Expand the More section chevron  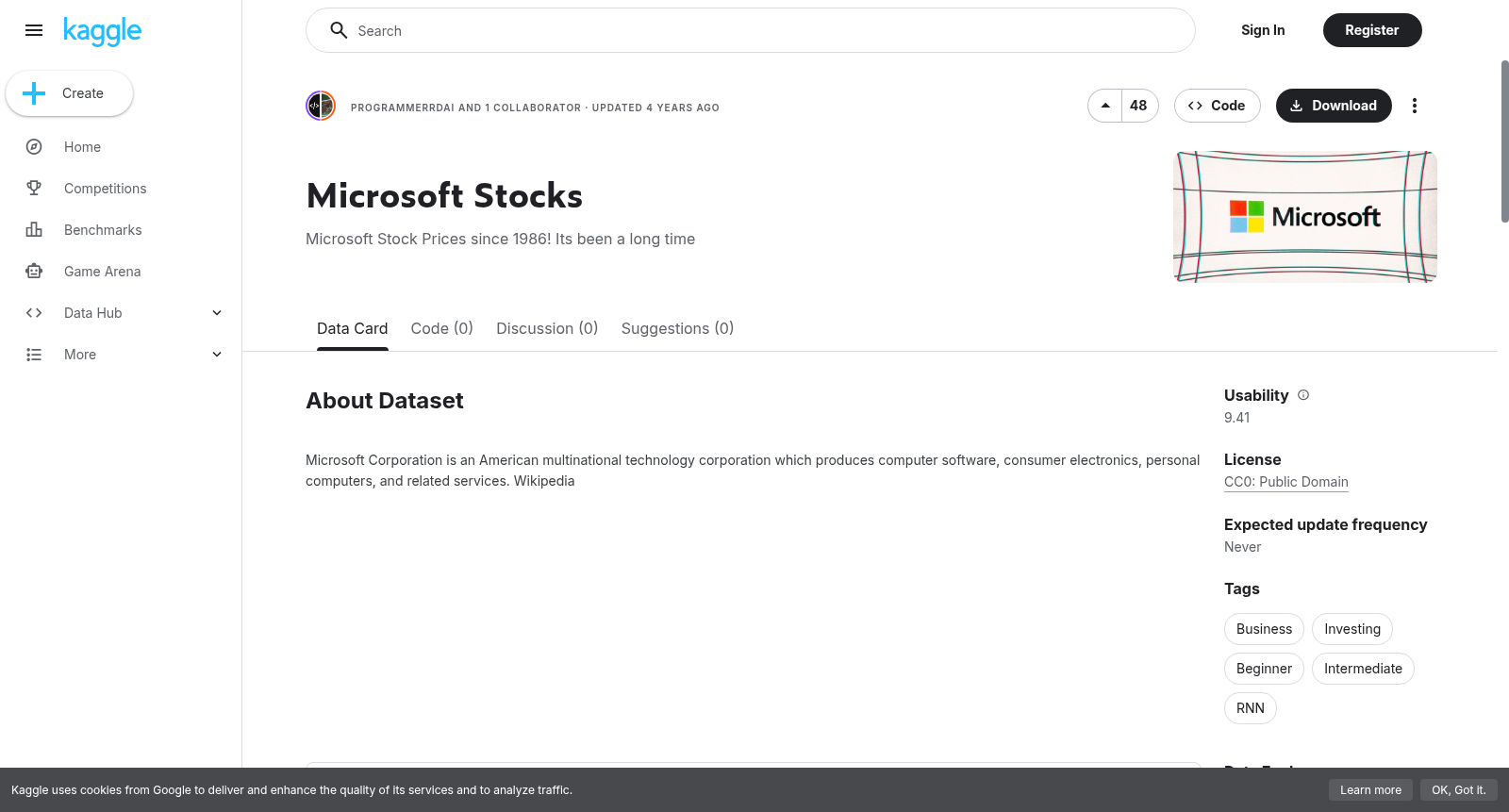pos(217,355)
